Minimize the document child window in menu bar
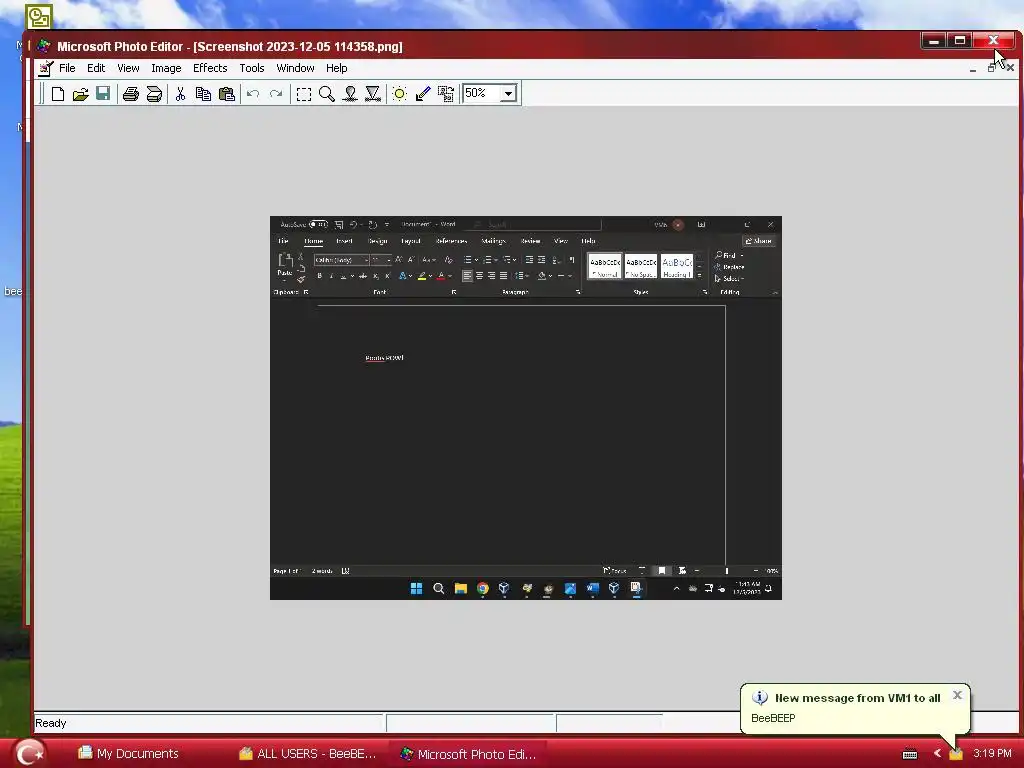The image size is (1024, 768). pyautogui.click(x=973, y=68)
